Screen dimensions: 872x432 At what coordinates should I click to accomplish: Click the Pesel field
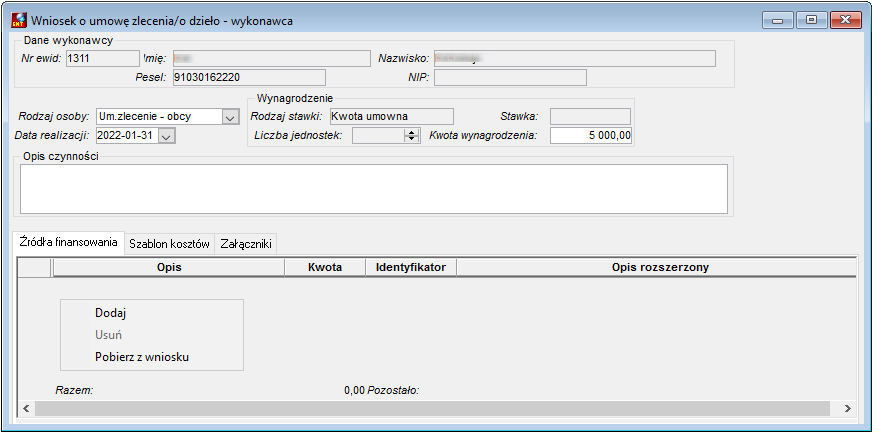tap(249, 78)
